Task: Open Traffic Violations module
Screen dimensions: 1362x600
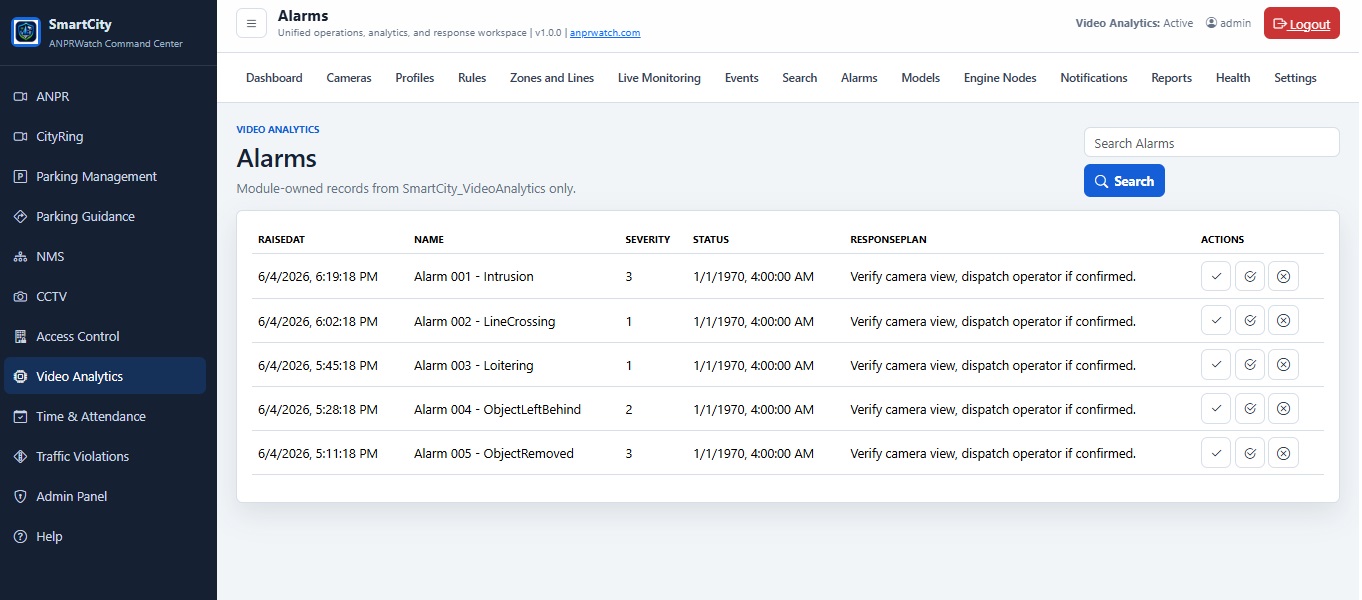Action: [104, 457]
